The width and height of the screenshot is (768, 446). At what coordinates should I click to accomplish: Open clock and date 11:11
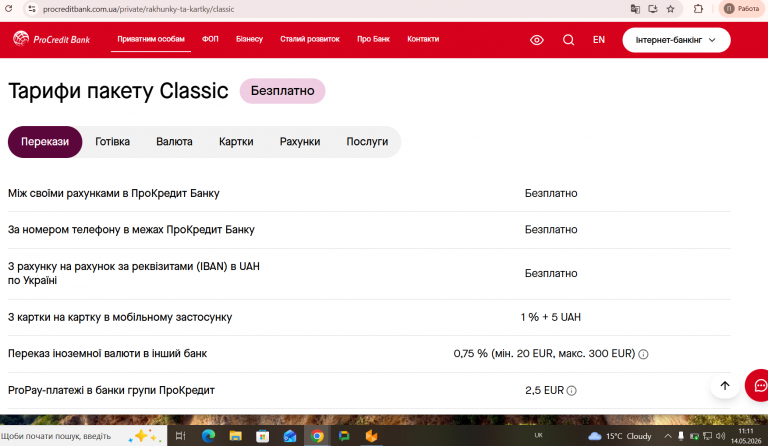746,436
